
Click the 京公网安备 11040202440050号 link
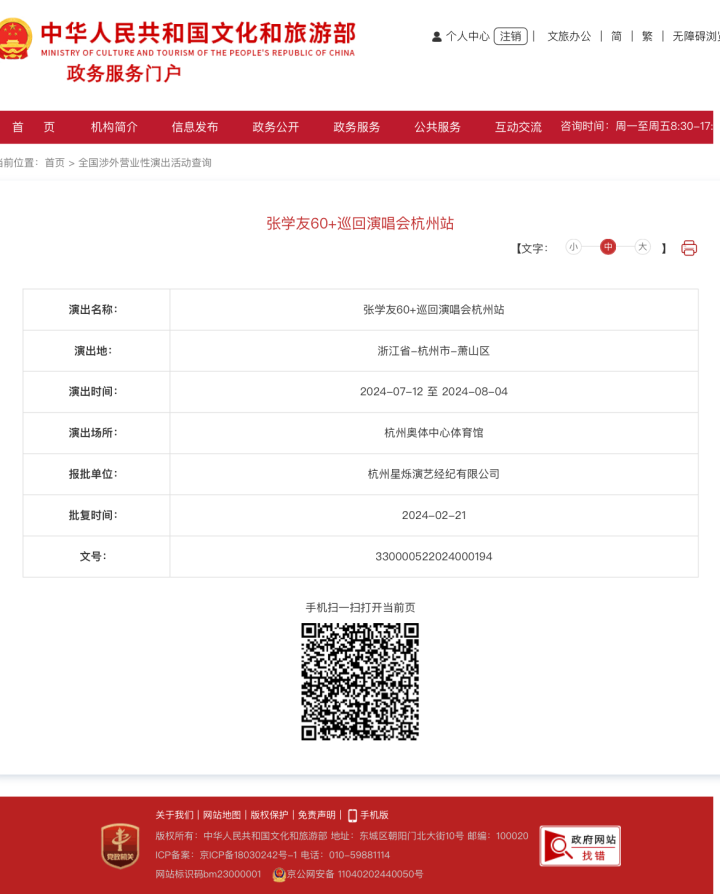pyautogui.click(x=355, y=874)
